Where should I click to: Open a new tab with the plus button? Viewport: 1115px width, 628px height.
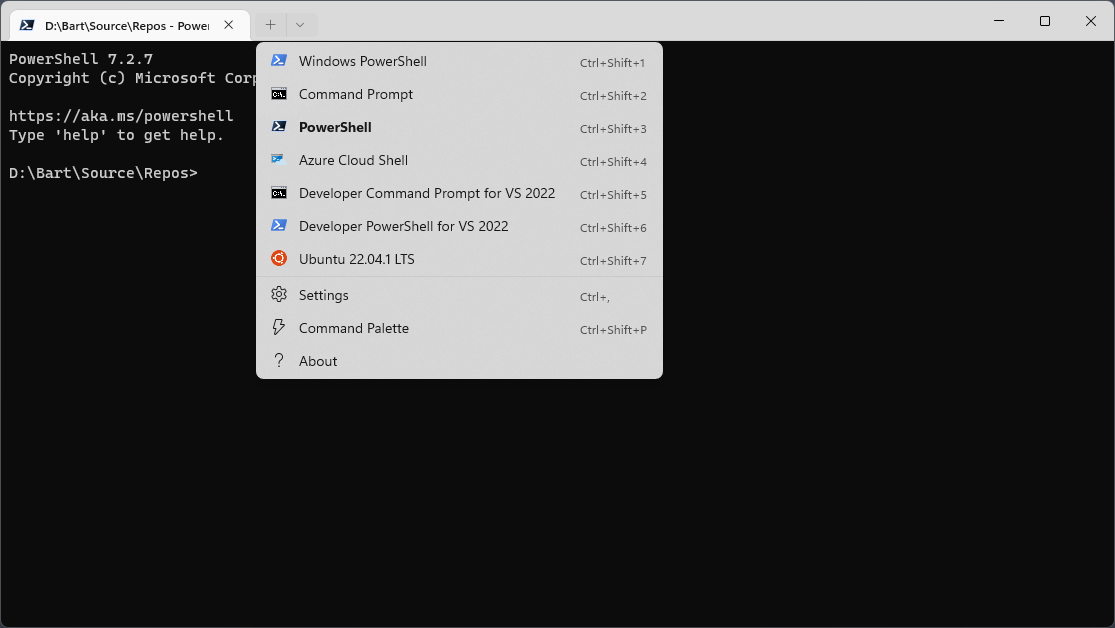pos(270,24)
